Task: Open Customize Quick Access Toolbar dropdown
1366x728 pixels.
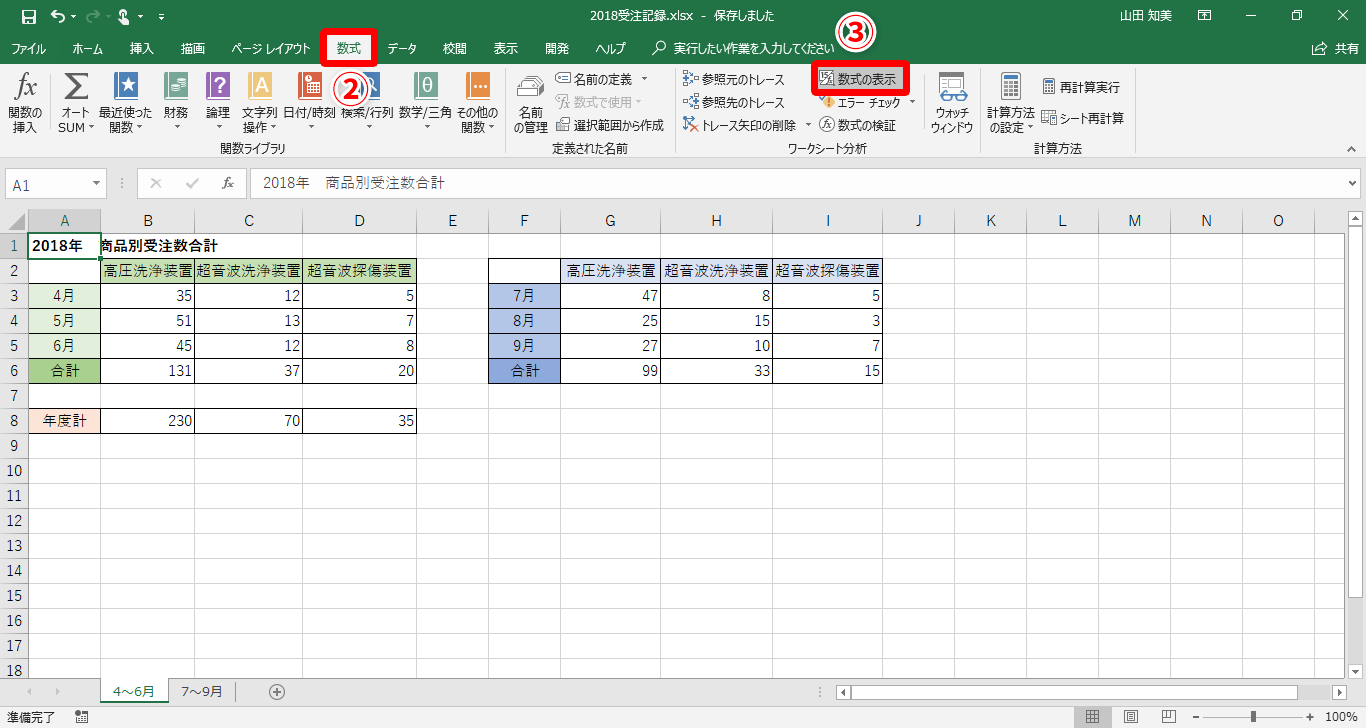Action: [162, 16]
